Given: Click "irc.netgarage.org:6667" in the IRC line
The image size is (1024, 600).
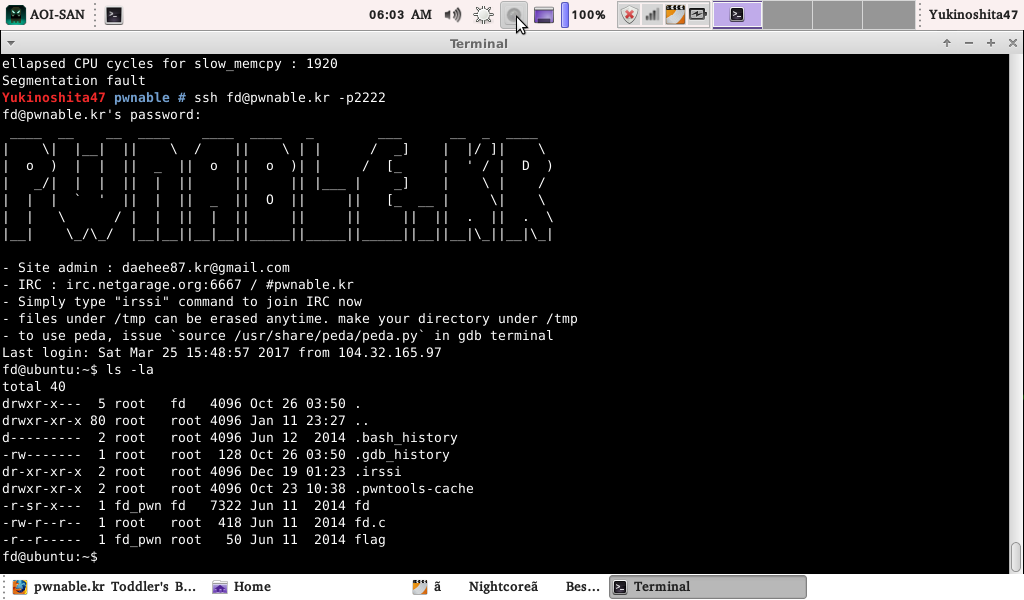Looking at the screenshot, I should (153, 285).
